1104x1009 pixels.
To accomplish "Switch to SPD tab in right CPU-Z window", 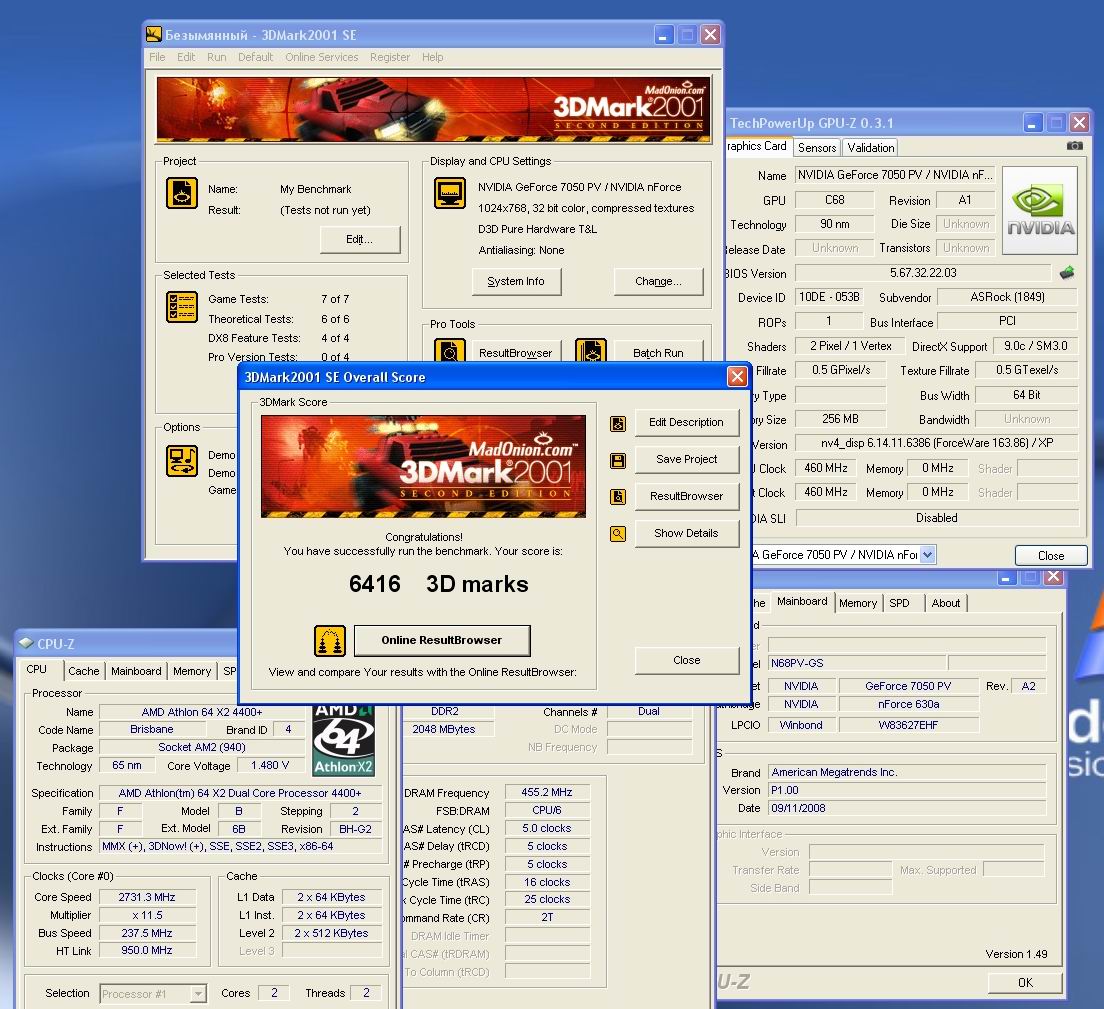I will (899, 603).
